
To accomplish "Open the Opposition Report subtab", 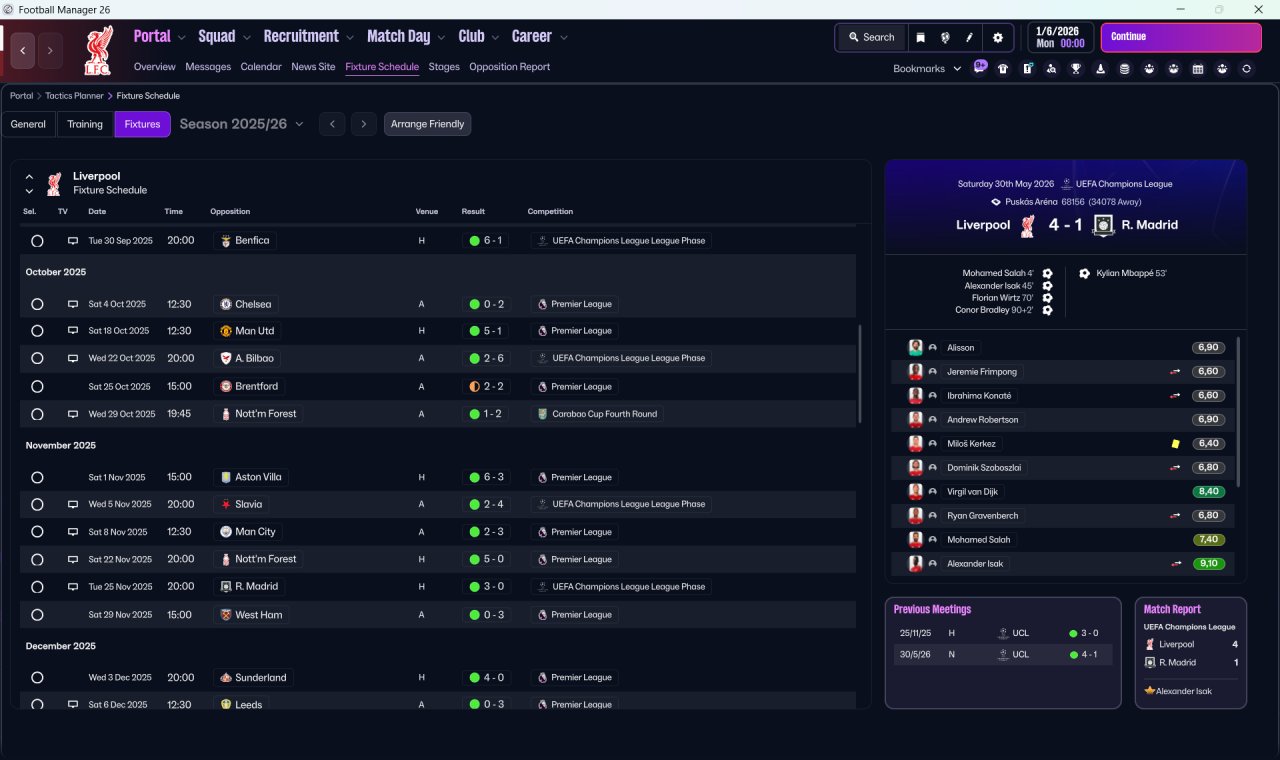I will tap(510, 67).
